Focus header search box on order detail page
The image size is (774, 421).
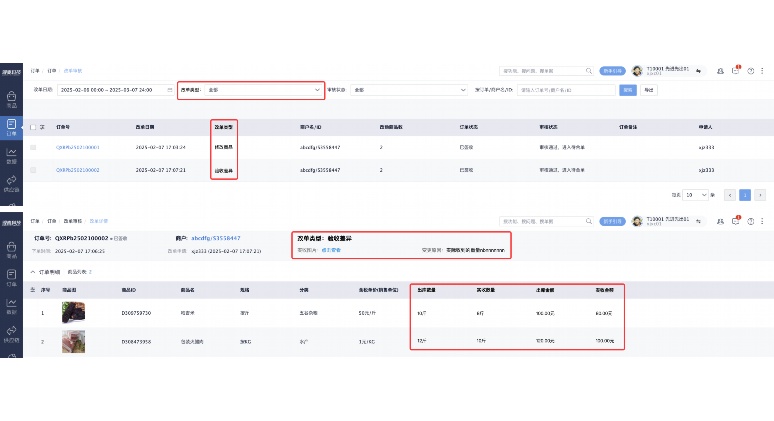click(546, 221)
